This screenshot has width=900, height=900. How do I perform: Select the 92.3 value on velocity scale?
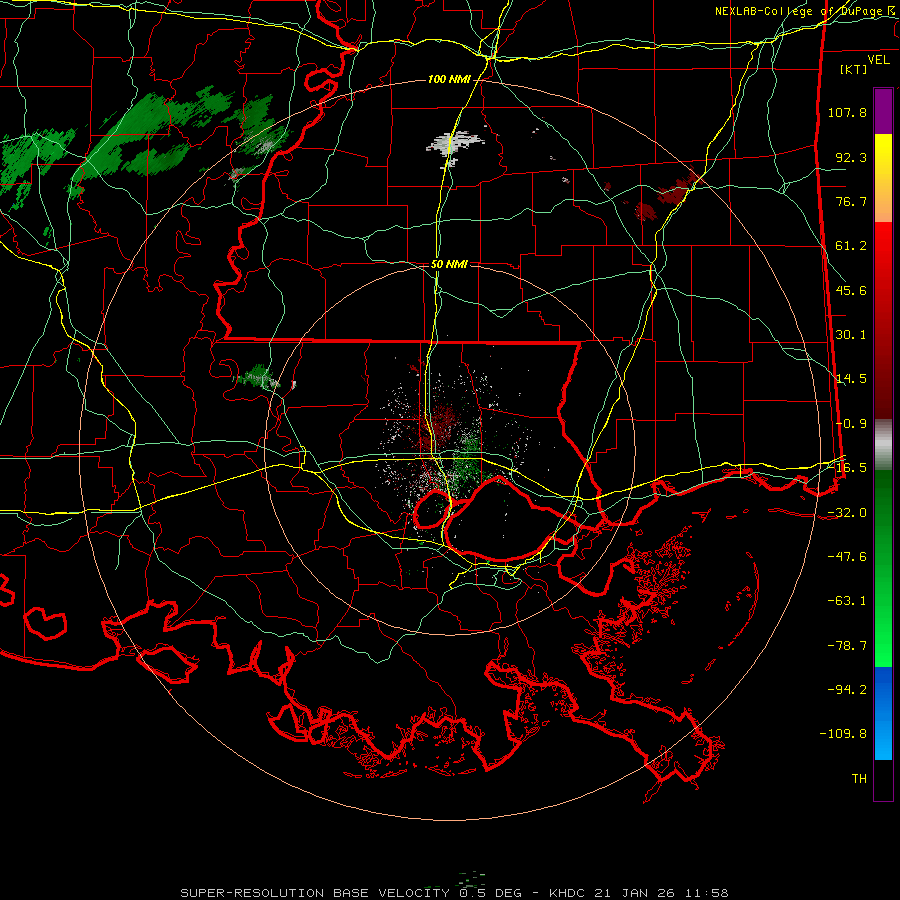[851, 157]
